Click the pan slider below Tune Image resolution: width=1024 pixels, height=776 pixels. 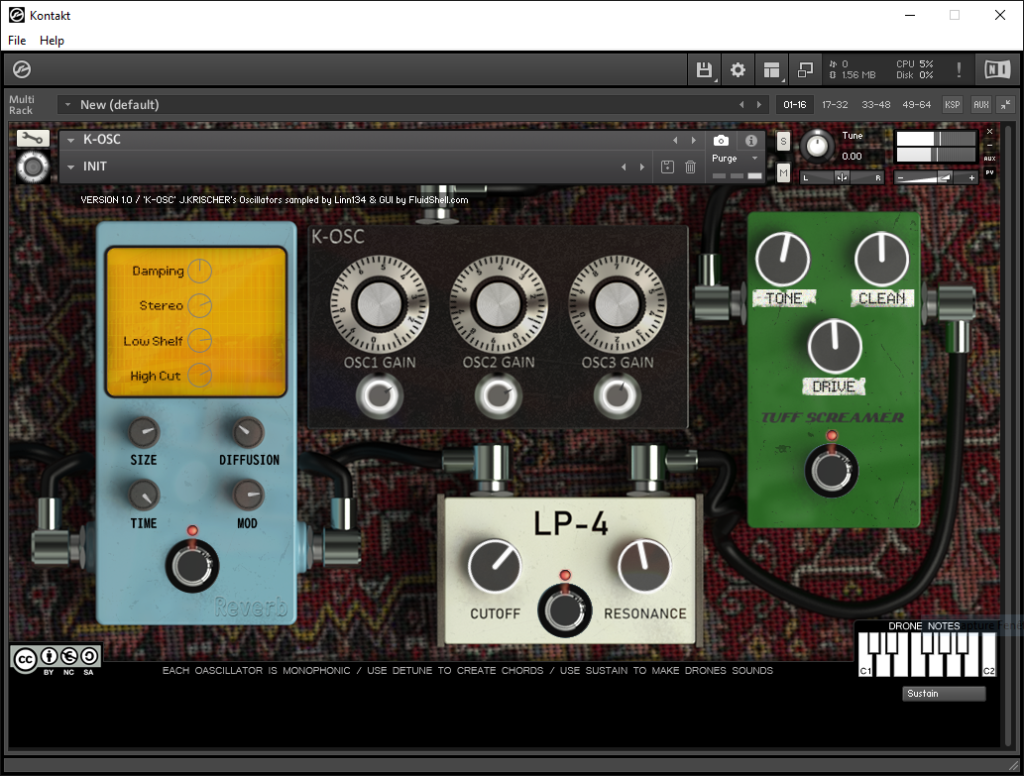(842, 178)
